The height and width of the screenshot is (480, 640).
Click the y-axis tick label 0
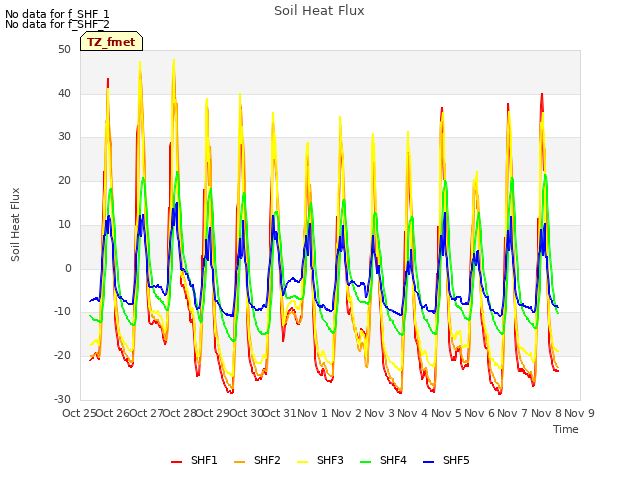pyautogui.click(x=68, y=269)
